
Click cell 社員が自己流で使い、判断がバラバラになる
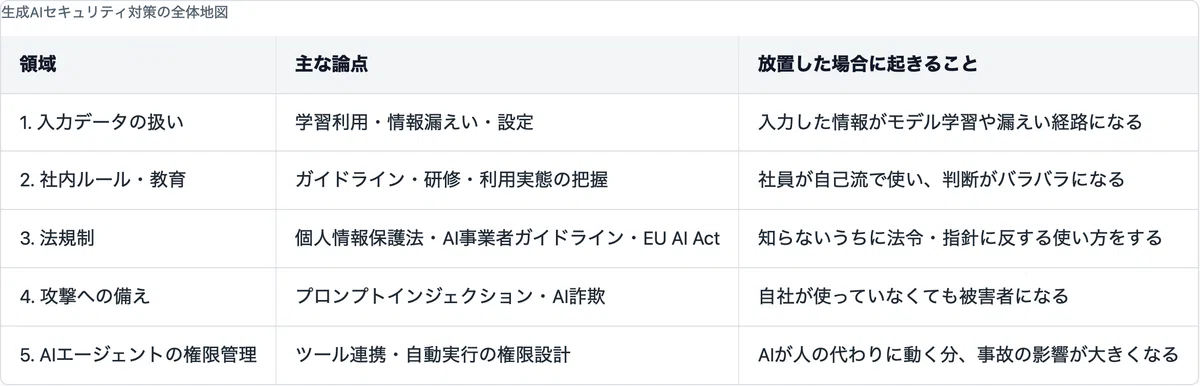click(x=969, y=180)
